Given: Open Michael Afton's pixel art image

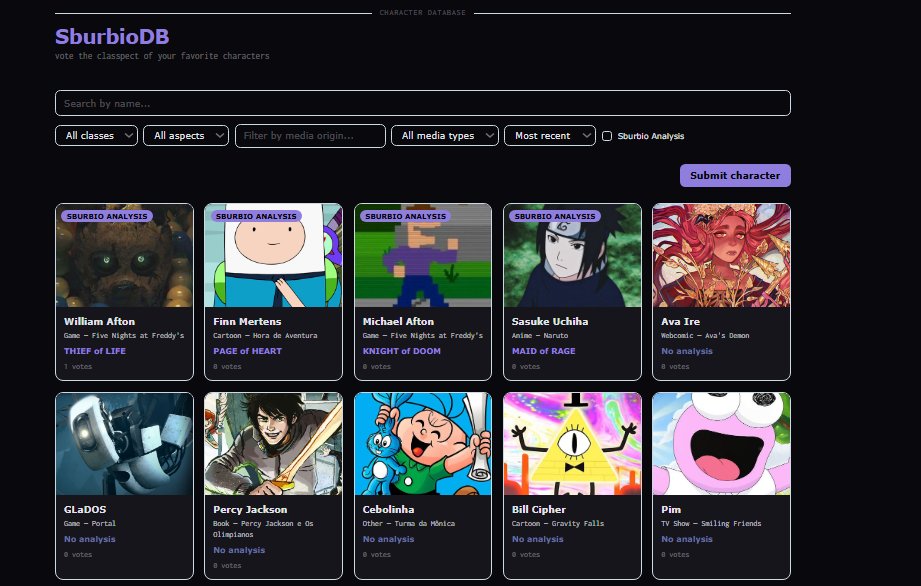Looking at the screenshot, I should click(423, 255).
